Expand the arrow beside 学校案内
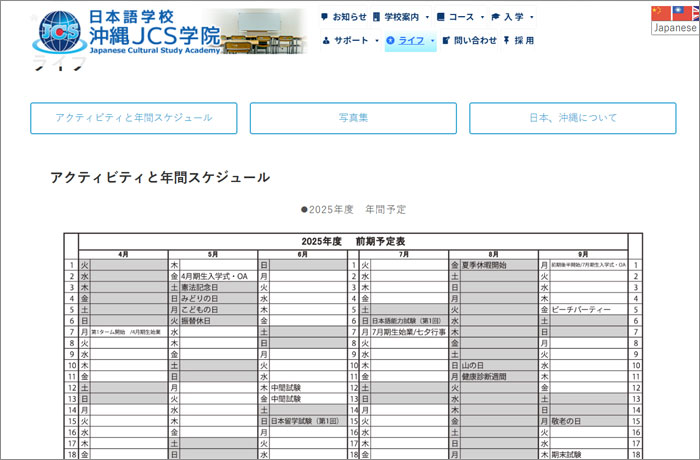The image size is (700, 460). pos(427,17)
